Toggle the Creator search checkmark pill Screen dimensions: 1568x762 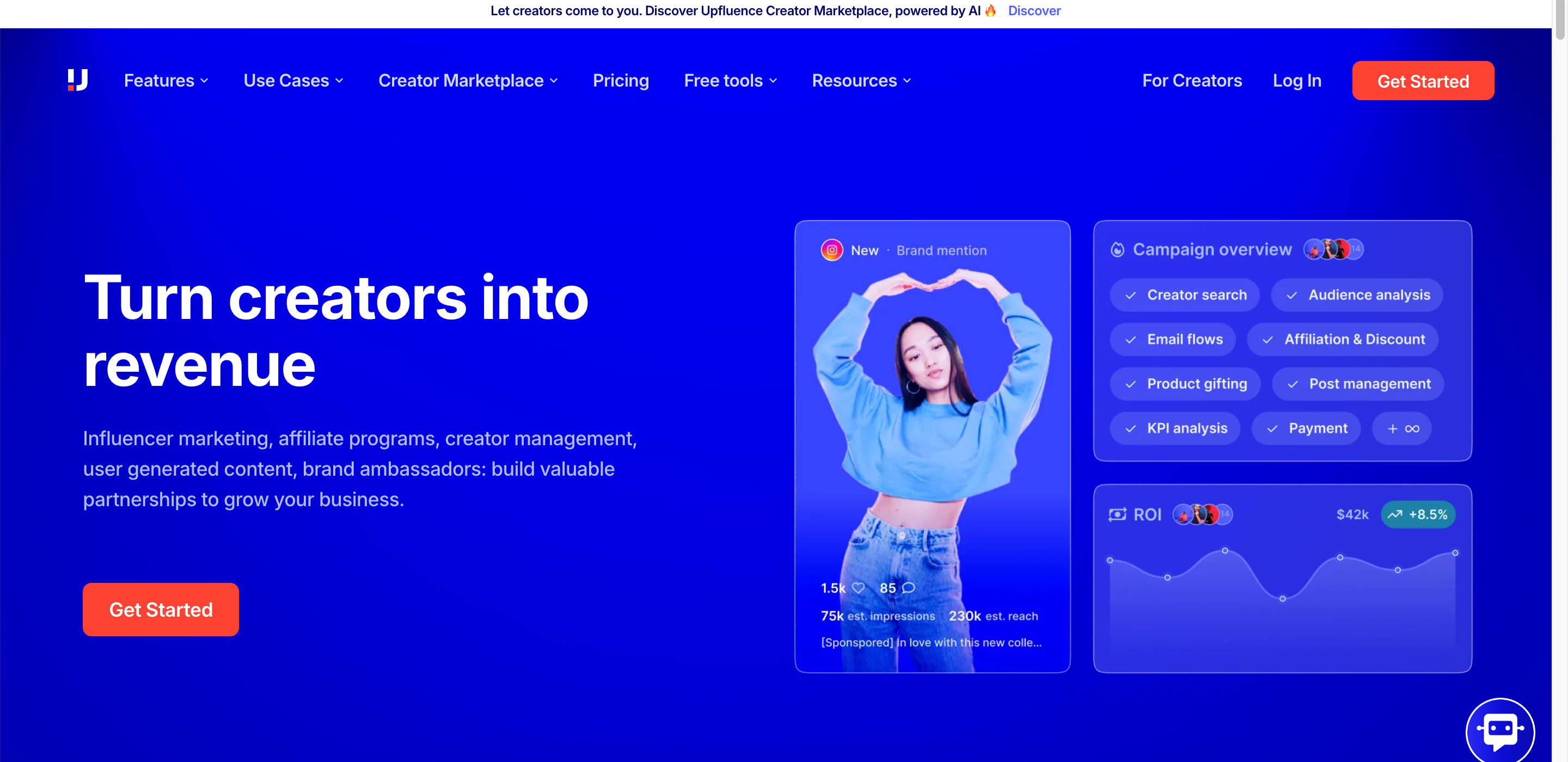click(x=1184, y=294)
